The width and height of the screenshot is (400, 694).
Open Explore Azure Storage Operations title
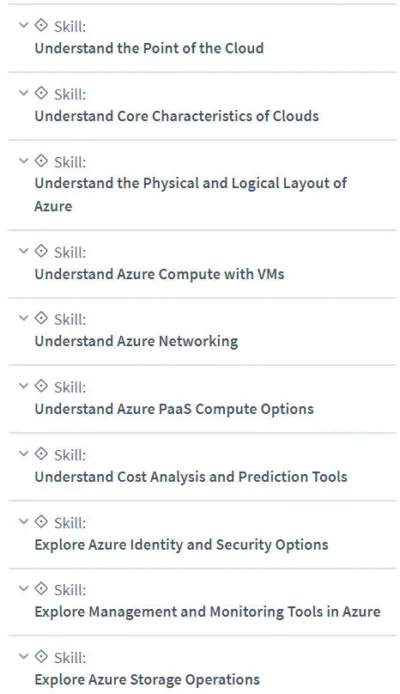147,679
